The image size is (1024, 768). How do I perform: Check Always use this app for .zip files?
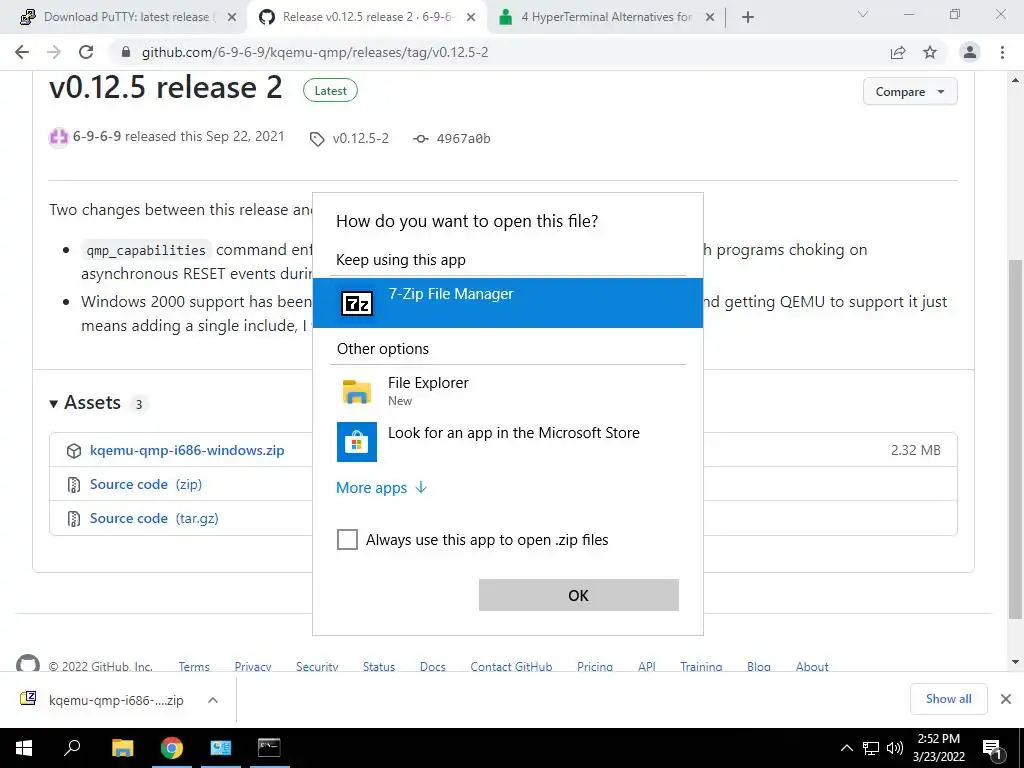click(x=347, y=540)
